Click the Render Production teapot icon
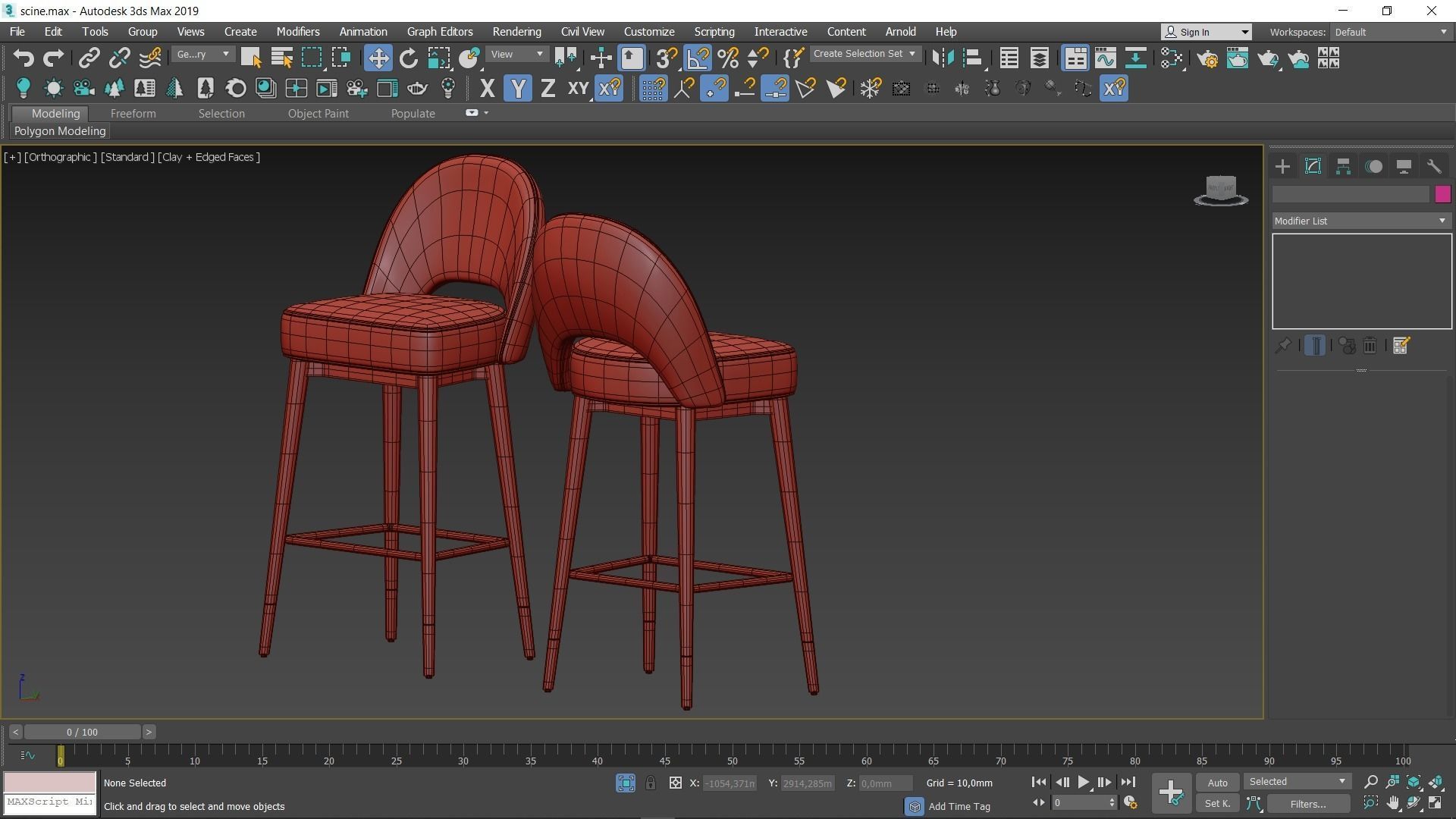 (x=1268, y=58)
